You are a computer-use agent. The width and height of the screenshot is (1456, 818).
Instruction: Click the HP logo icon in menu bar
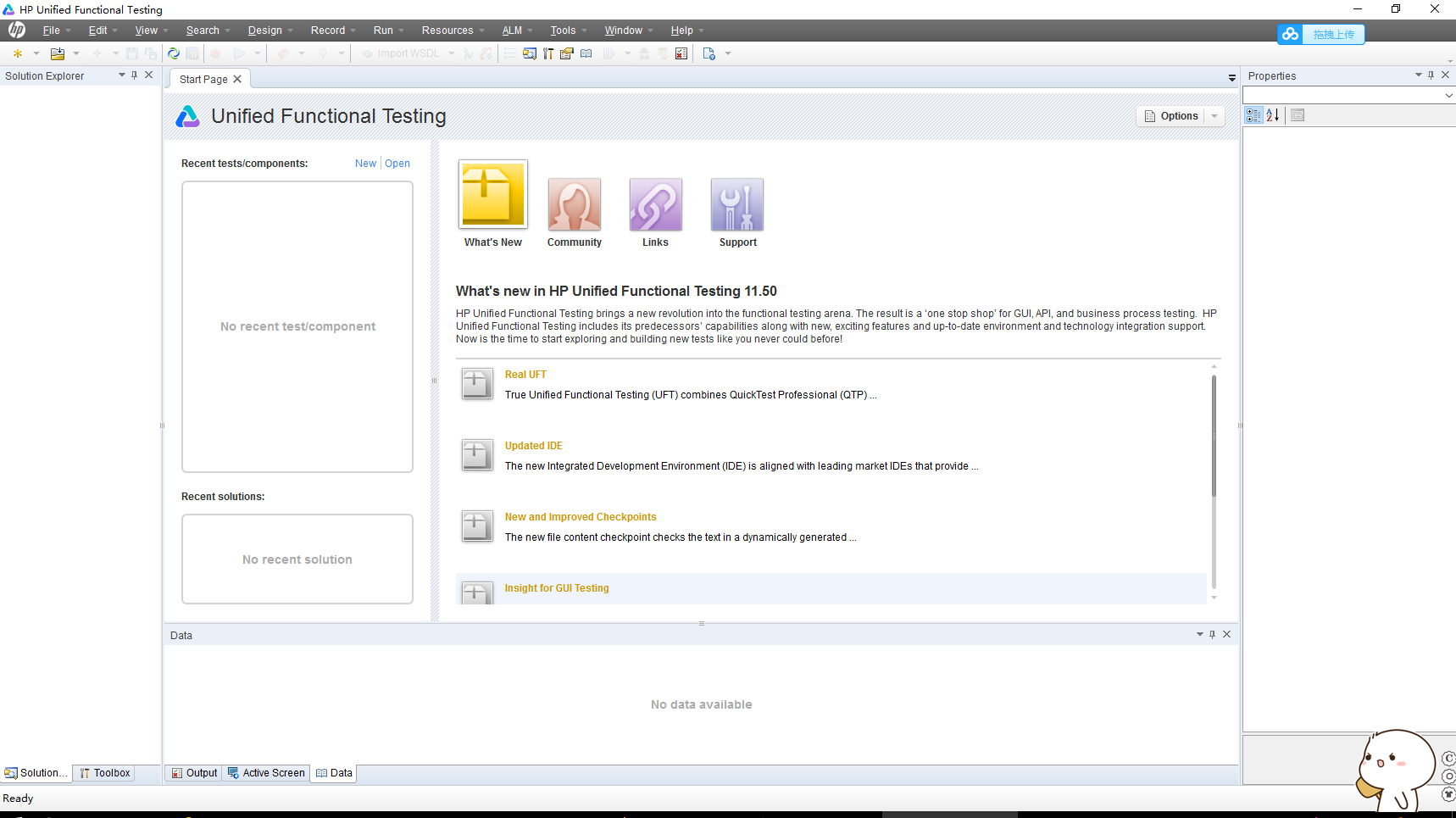(x=17, y=30)
